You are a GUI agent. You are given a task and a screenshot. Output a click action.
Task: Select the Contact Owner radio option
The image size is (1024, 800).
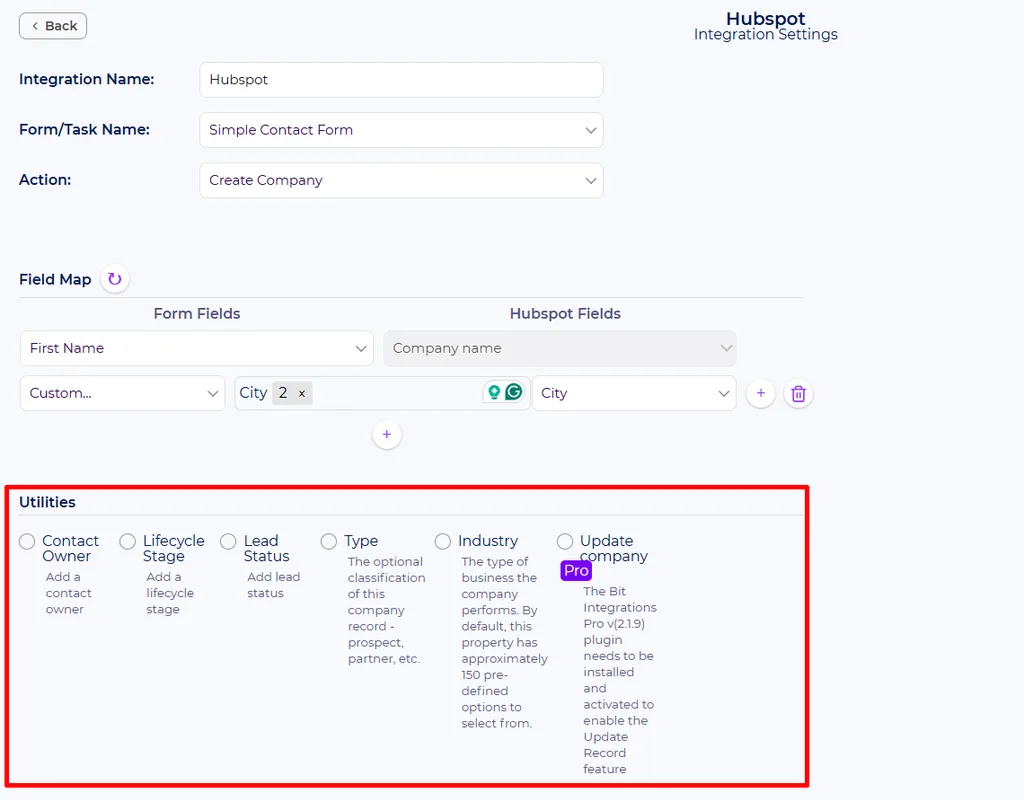click(x=27, y=541)
